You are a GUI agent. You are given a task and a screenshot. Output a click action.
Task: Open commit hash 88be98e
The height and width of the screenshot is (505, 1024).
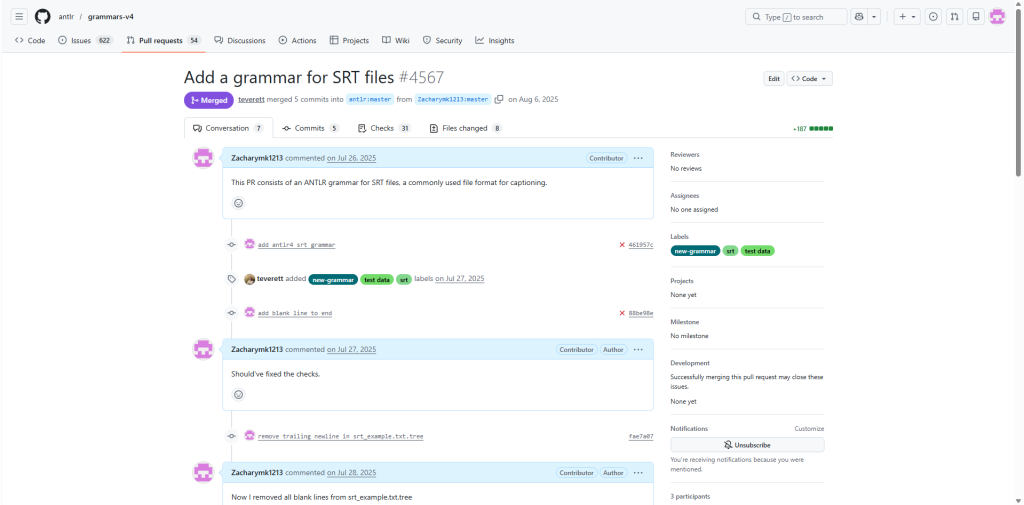point(641,313)
